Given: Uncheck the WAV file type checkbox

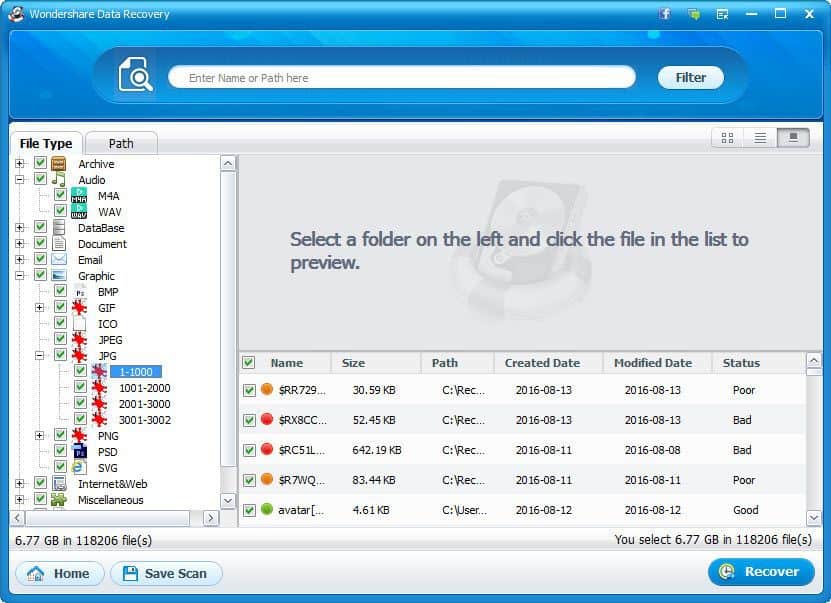Looking at the screenshot, I should (x=60, y=210).
